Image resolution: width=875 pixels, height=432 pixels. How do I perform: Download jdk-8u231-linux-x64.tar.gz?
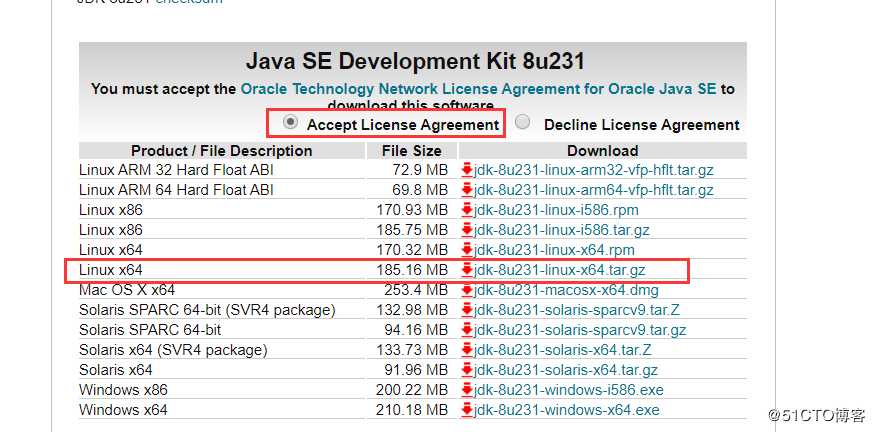click(x=559, y=270)
